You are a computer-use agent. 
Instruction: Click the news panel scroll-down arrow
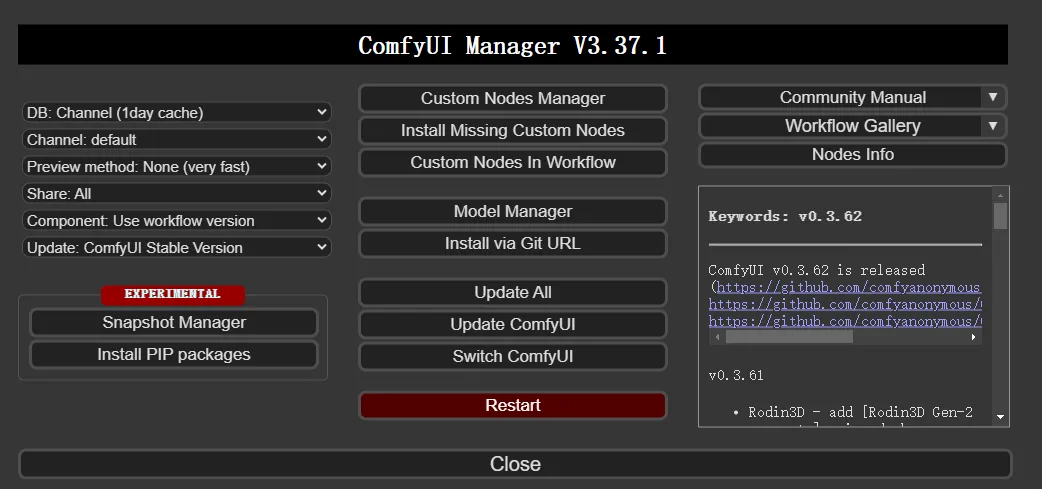[1000, 416]
